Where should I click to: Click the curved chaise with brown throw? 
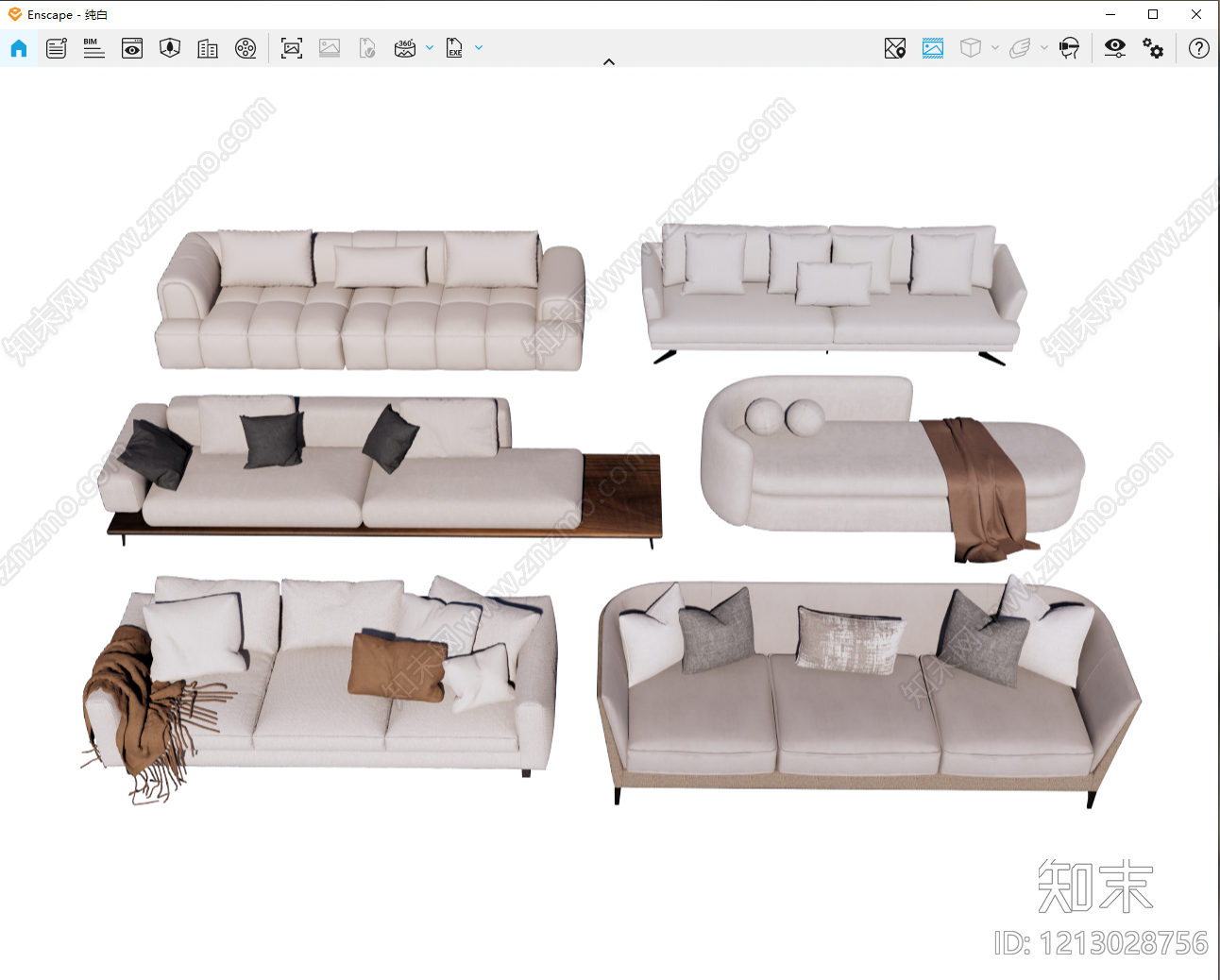(x=893, y=468)
